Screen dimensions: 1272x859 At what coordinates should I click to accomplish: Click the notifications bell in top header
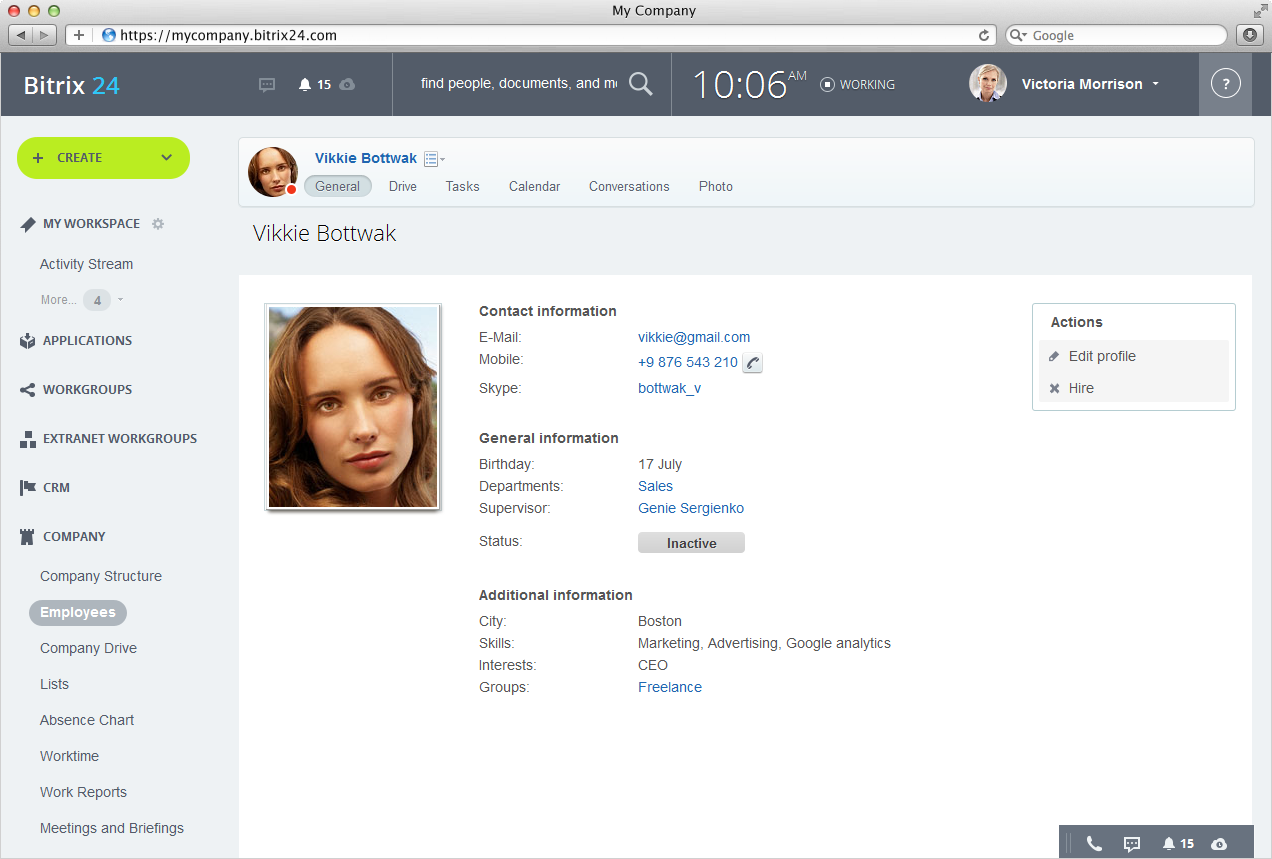click(x=305, y=85)
